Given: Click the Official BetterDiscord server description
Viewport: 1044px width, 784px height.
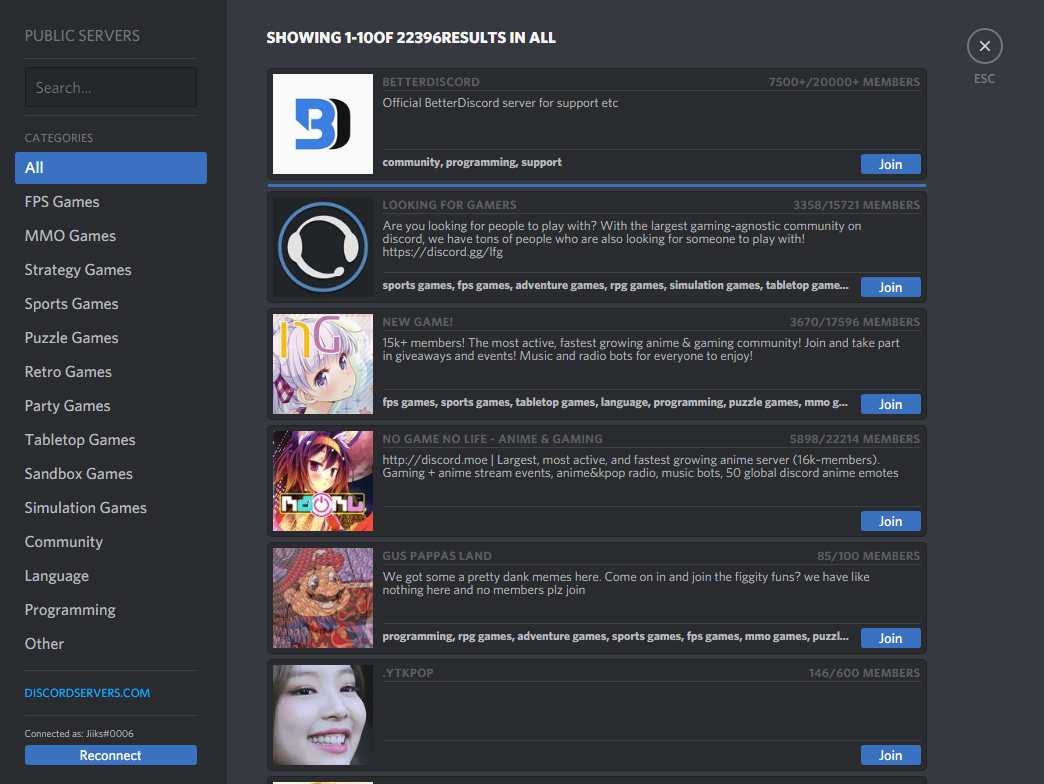Looking at the screenshot, I should (500, 103).
